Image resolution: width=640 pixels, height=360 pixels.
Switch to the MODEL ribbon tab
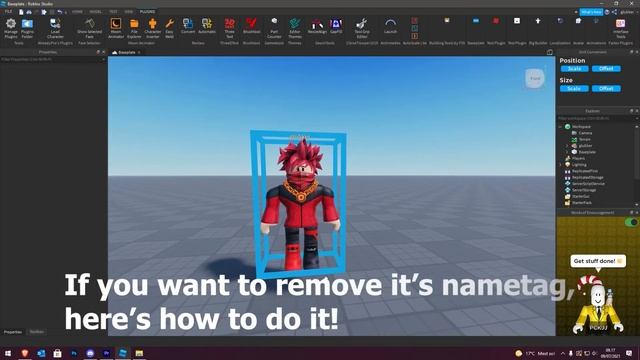coord(96,12)
